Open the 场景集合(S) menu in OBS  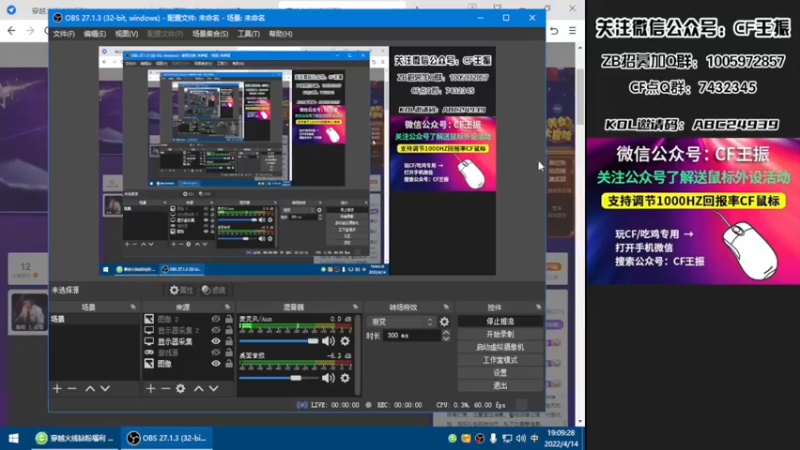click(x=210, y=34)
